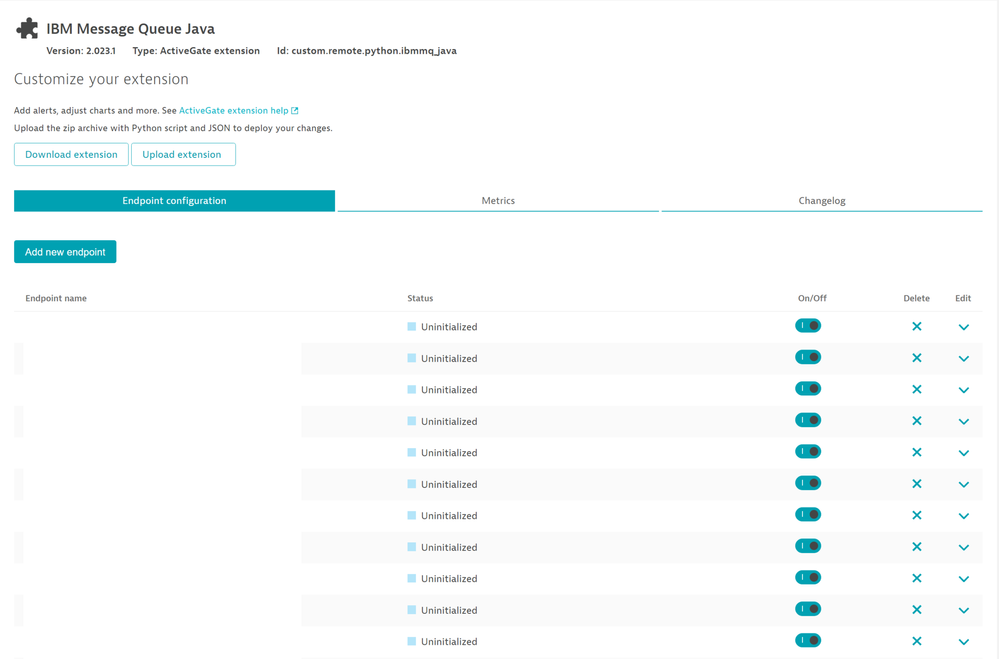The image size is (999, 659).
Task: Remove the seventh endpoint using X icon
Action: click(x=916, y=516)
